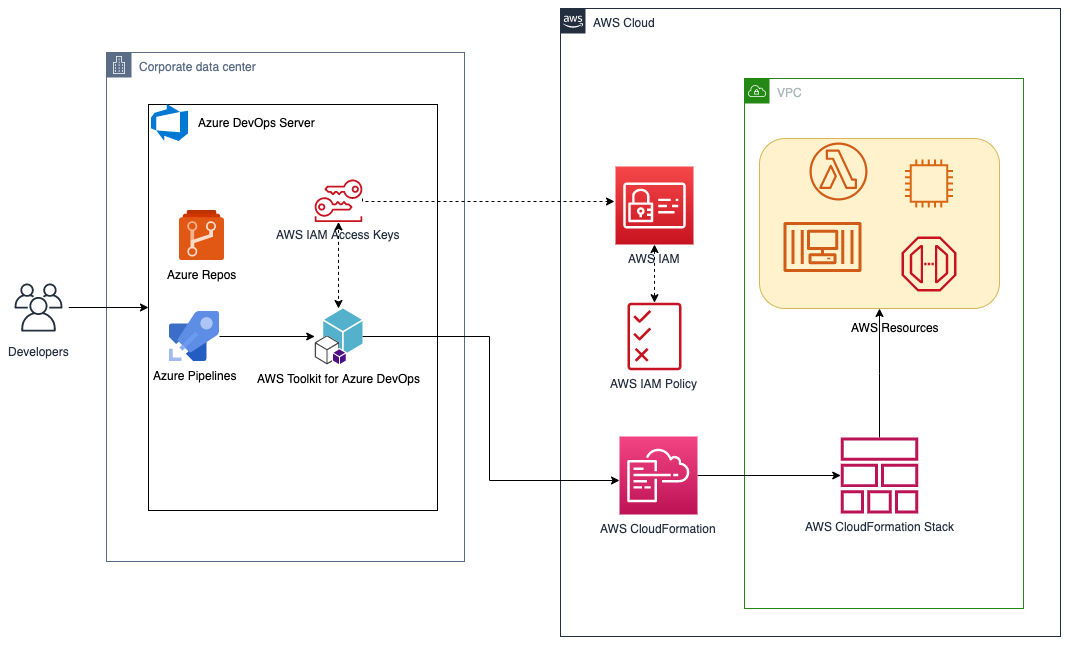
Task: Select the AWS IAM Policy checklist icon
Action: pos(654,337)
